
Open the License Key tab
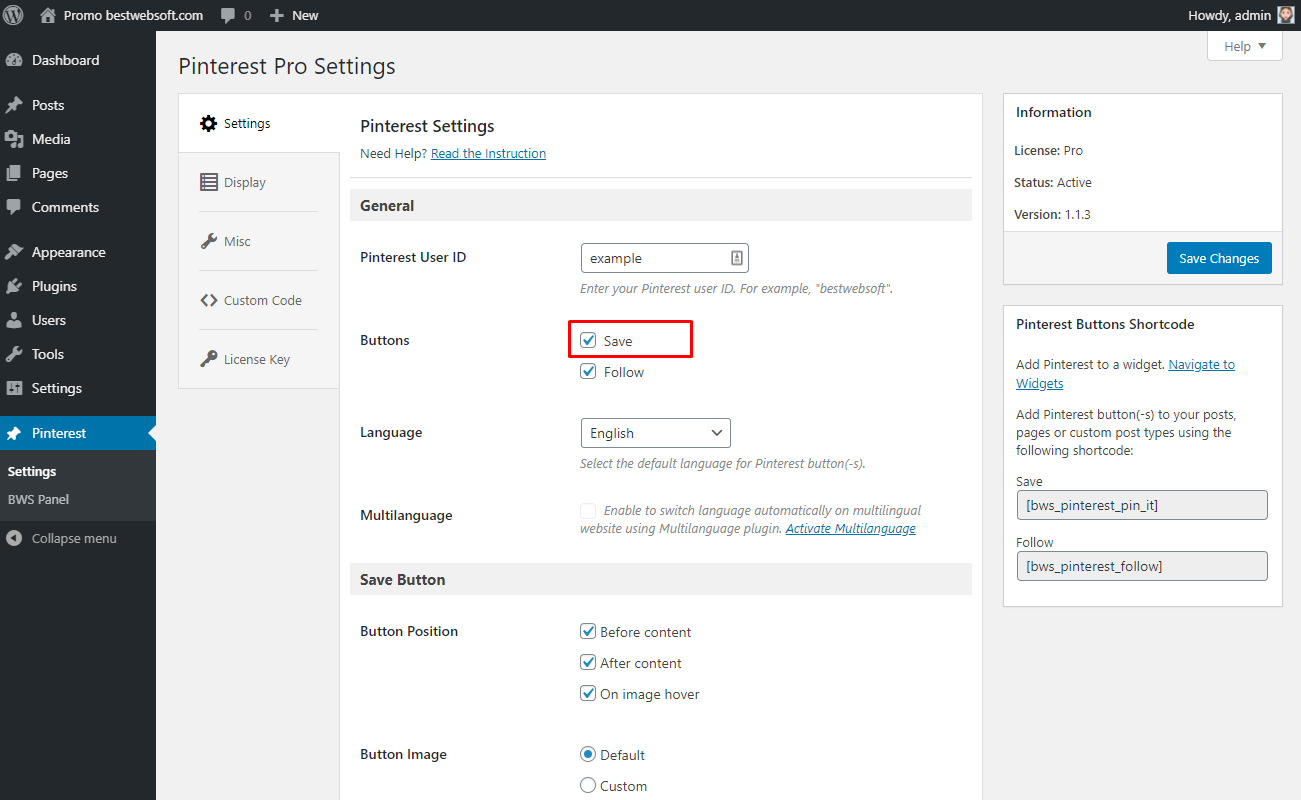point(258,359)
